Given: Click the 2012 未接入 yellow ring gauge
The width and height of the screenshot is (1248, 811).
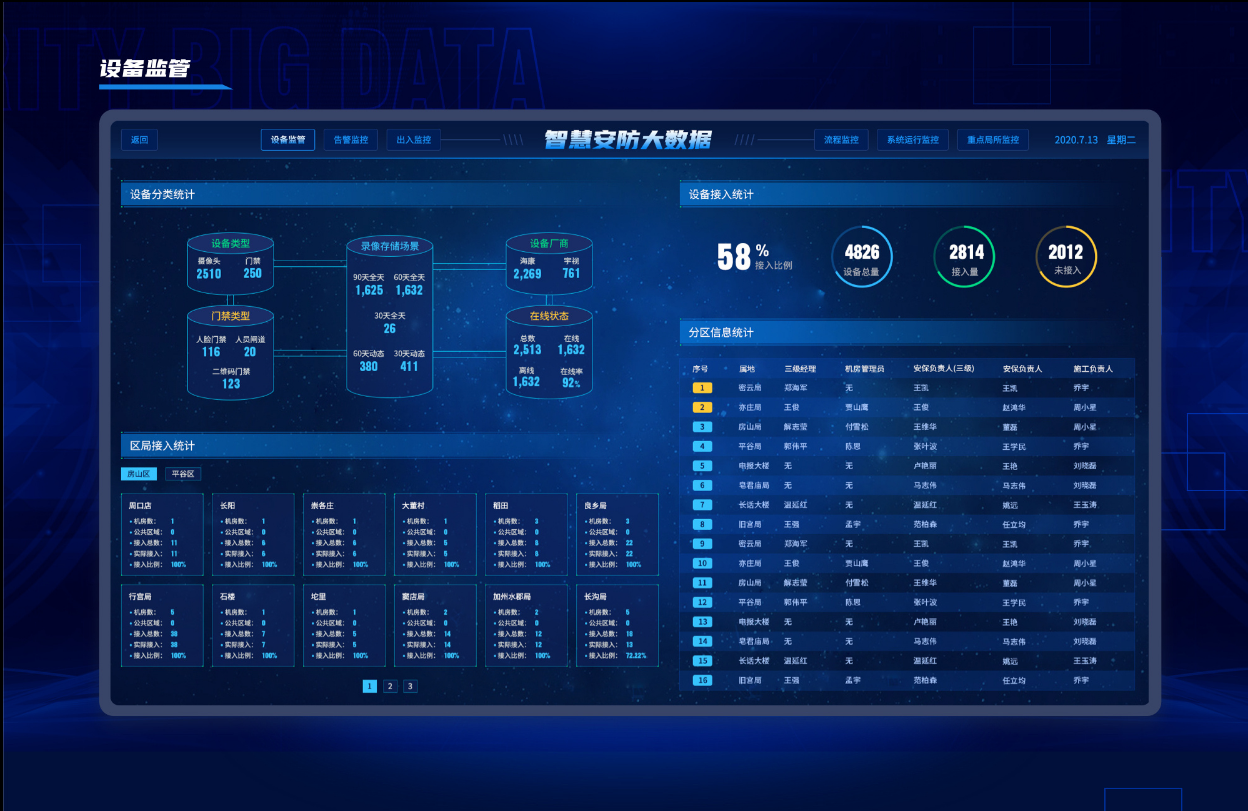Looking at the screenshot, I should coord(1066,257).
